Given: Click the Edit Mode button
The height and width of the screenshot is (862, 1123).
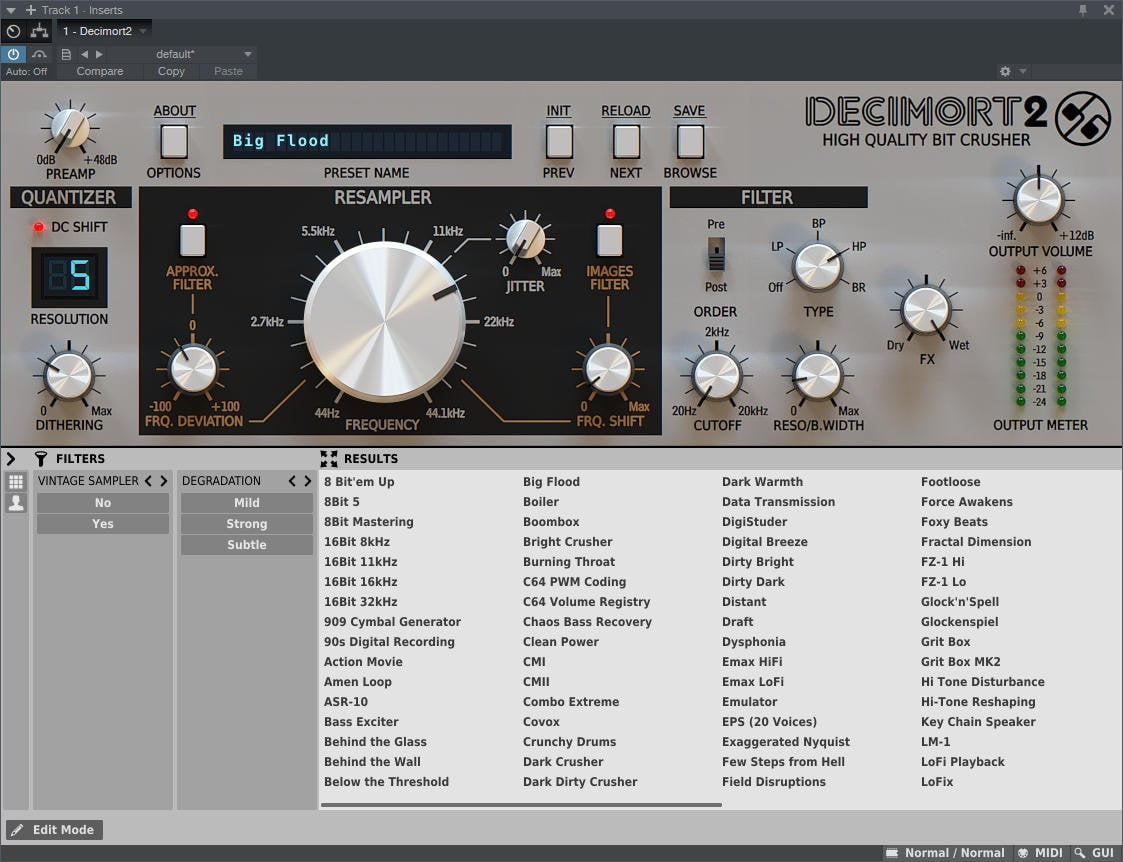Looking at the screenshot, I should tap(54, 830).
